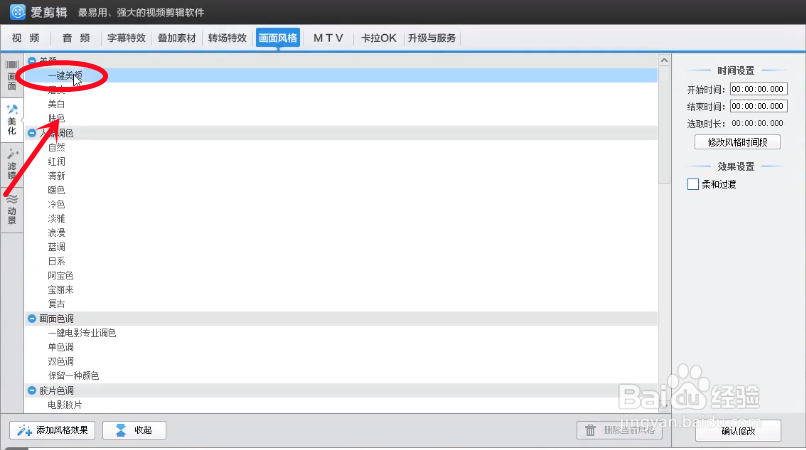Switch to 叠加素材 tab
The width and height of the screenshot is (806, 450).
coord(177,38)
